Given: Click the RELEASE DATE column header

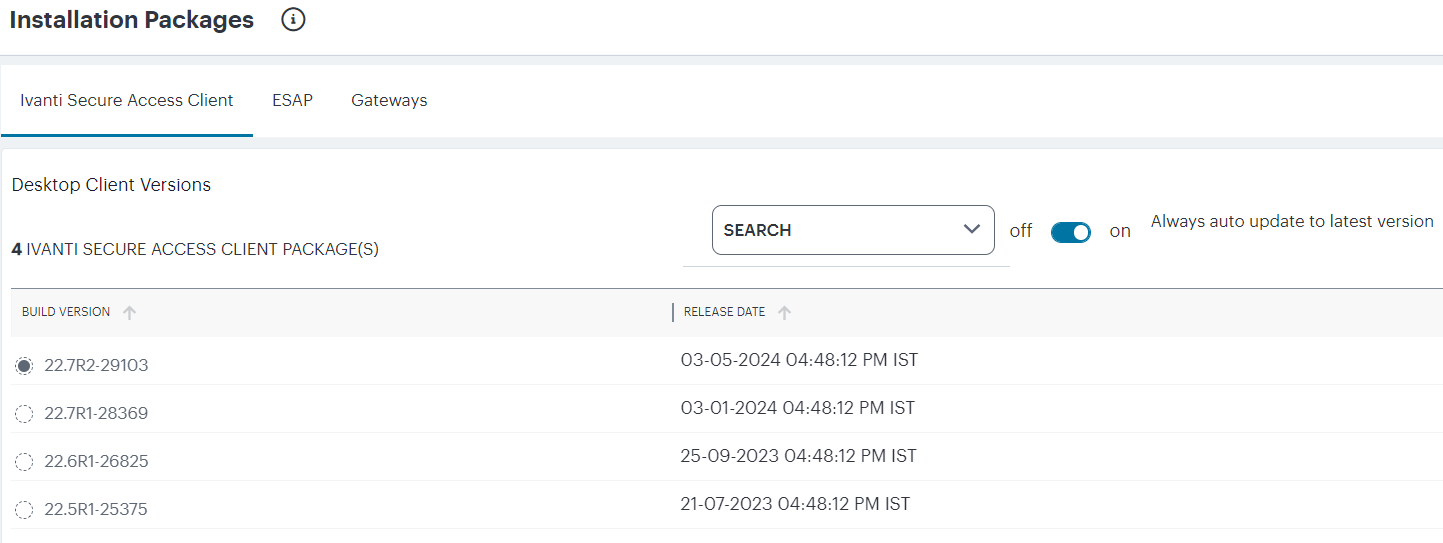Looking at the screenshot, I should pyautogui.click(x=724, y=312).
